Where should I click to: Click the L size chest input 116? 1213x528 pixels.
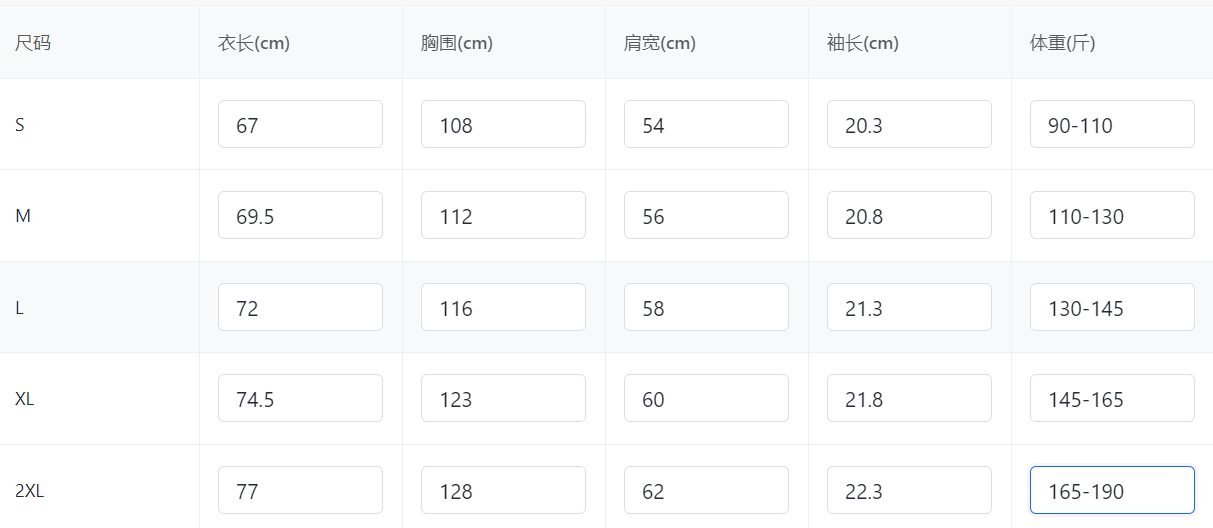tap(503, 308)
